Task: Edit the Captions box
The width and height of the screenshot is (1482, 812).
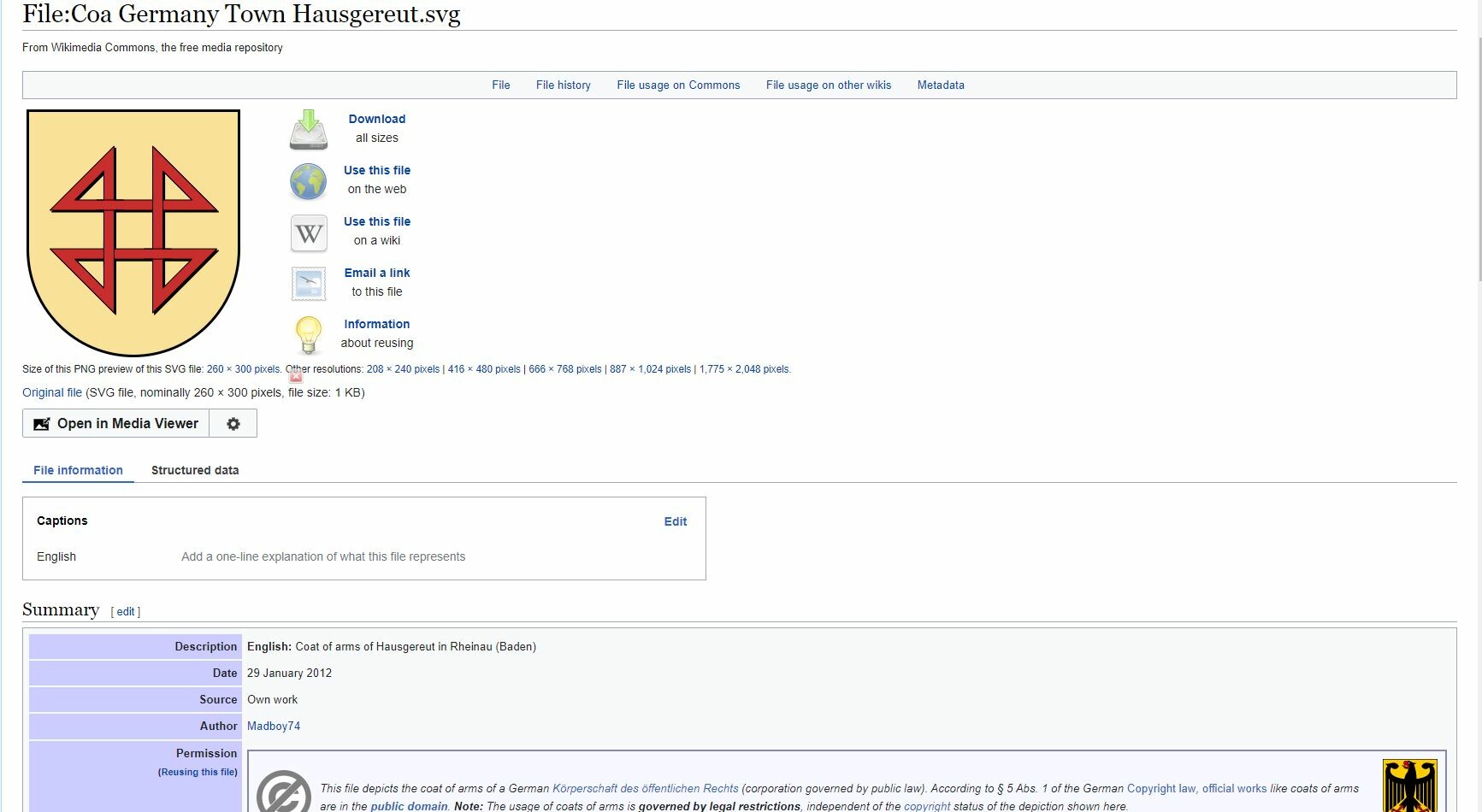Action: click(x=675, y=521)
